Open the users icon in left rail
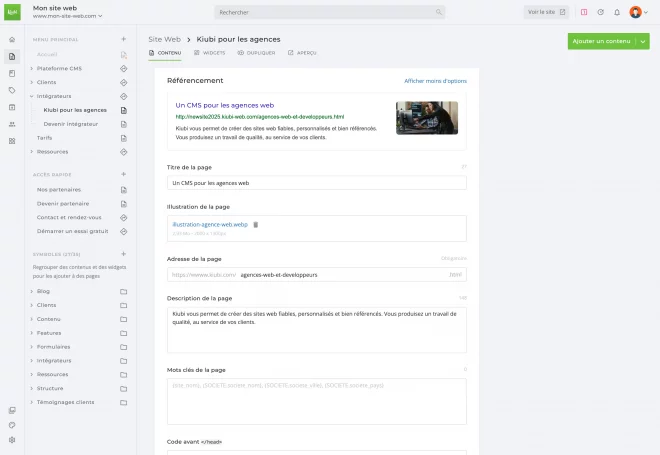 12,124
